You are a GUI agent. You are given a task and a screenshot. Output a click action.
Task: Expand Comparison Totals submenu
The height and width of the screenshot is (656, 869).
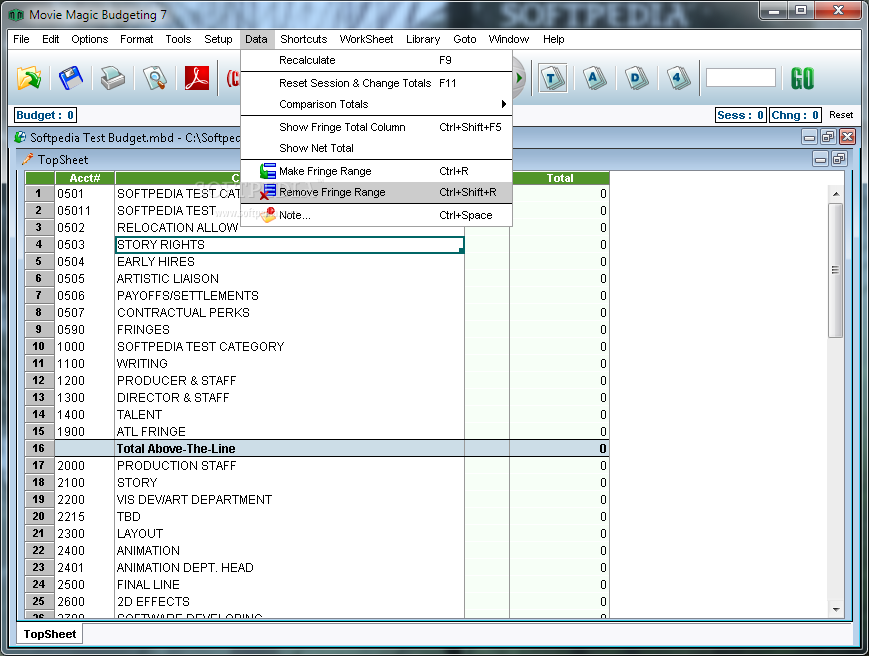(376, 104)
